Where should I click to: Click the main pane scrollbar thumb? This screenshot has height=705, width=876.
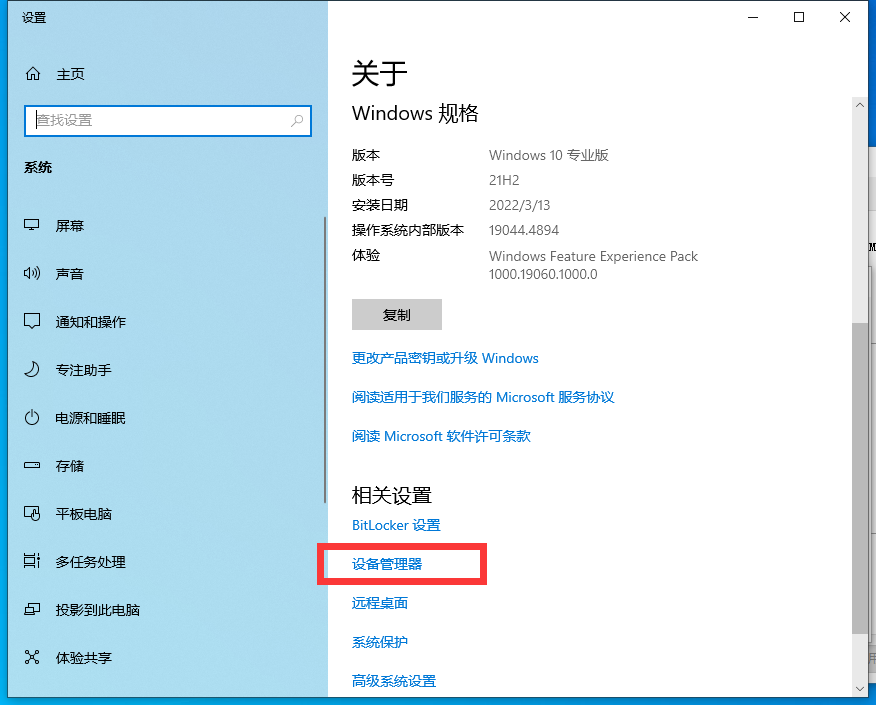860,478
